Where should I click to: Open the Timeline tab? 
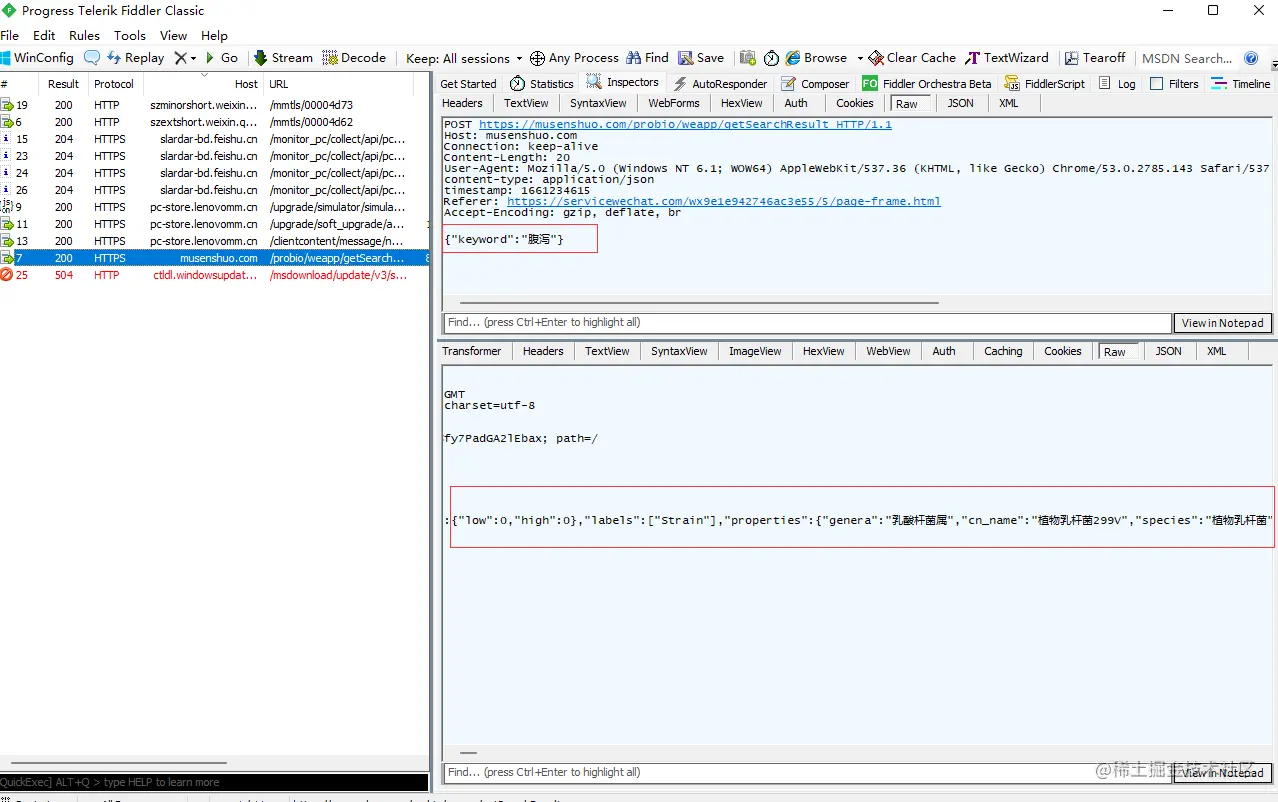(1241, 84)
